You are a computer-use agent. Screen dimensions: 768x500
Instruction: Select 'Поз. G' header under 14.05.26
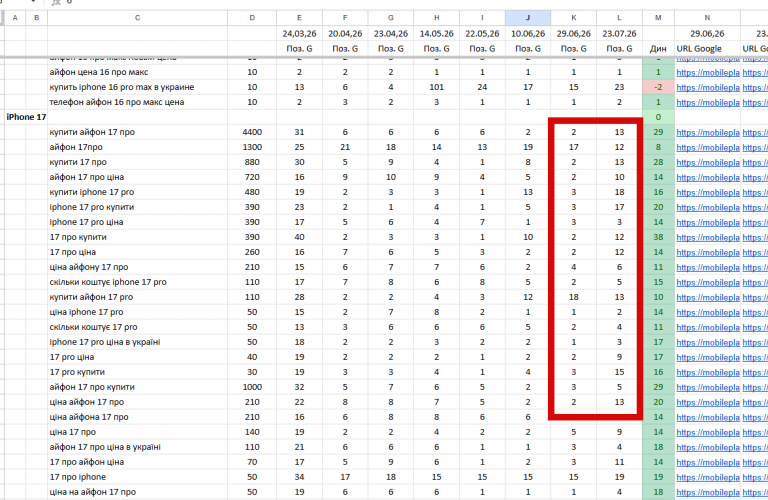click(x=436, y=48)
